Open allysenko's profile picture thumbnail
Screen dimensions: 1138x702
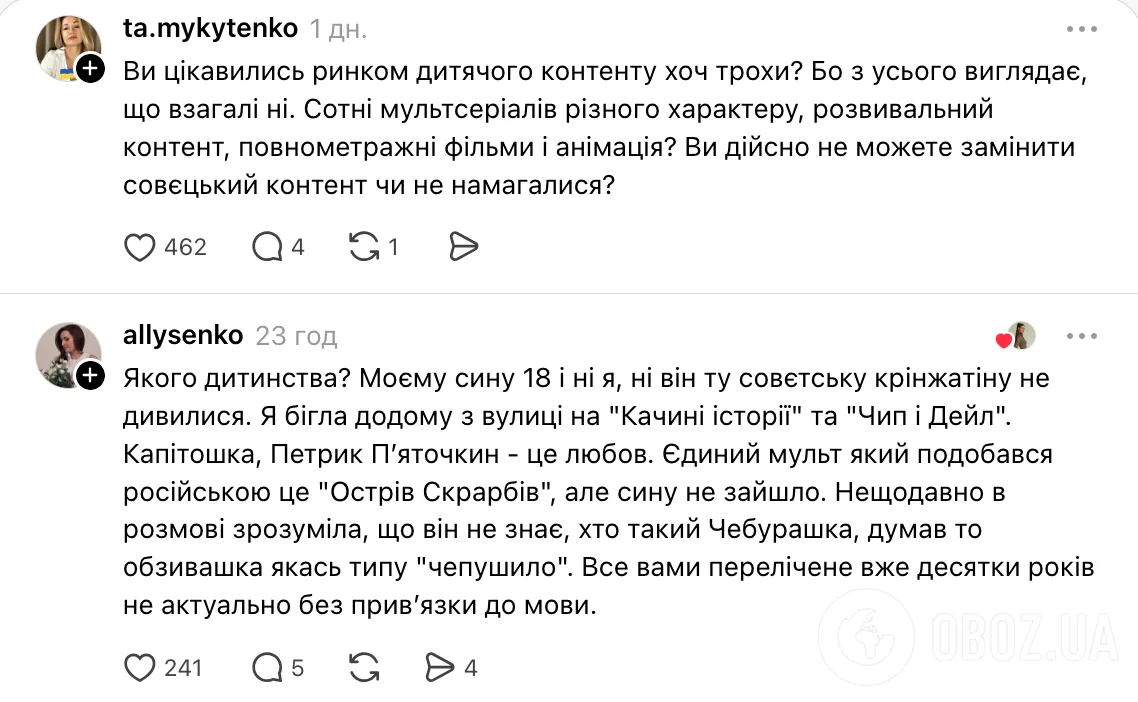[68, 355]
